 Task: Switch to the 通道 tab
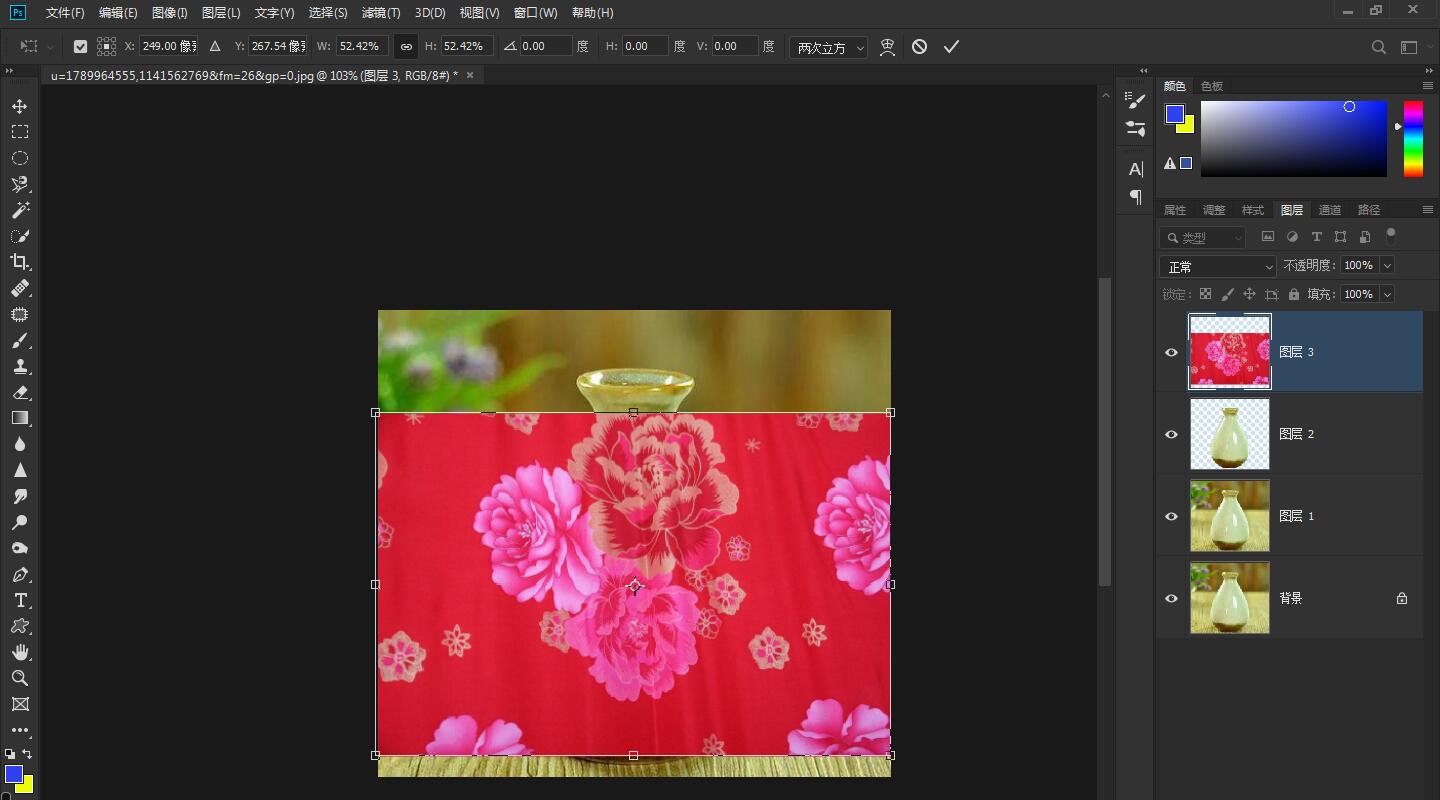click(1329, 210)
